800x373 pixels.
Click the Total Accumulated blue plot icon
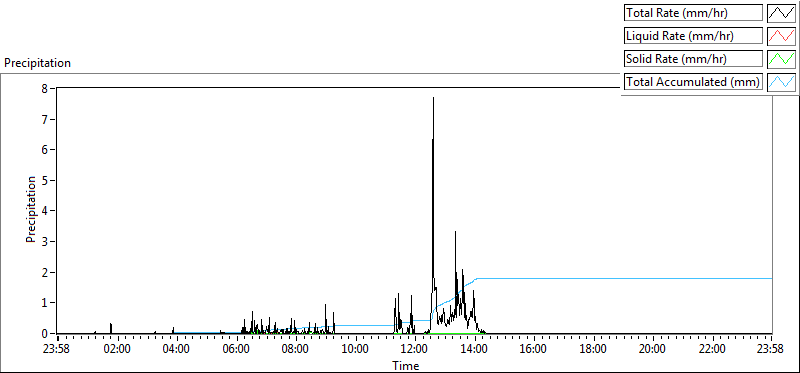pos(781,82)
